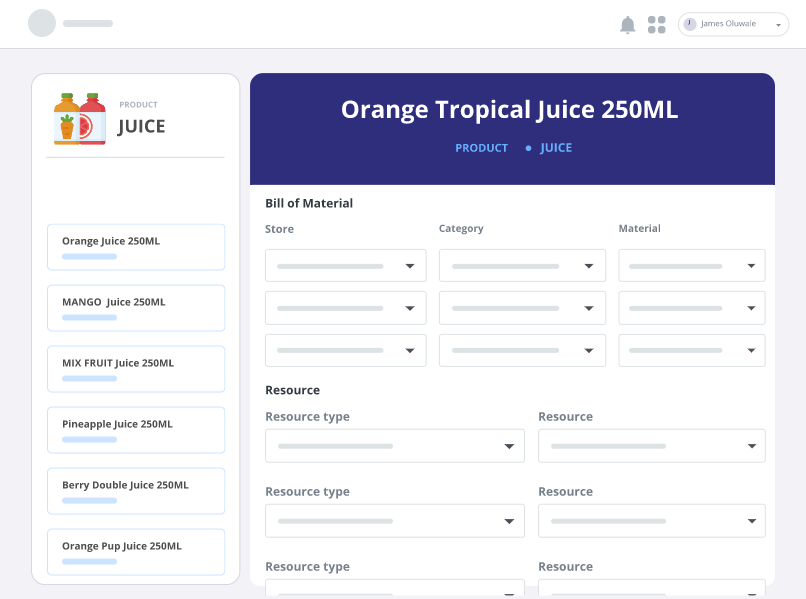This screenshot has width=806, height=599.
Task: Open Berry Double Juice 250ML entry
Action: tap(136, 491)
